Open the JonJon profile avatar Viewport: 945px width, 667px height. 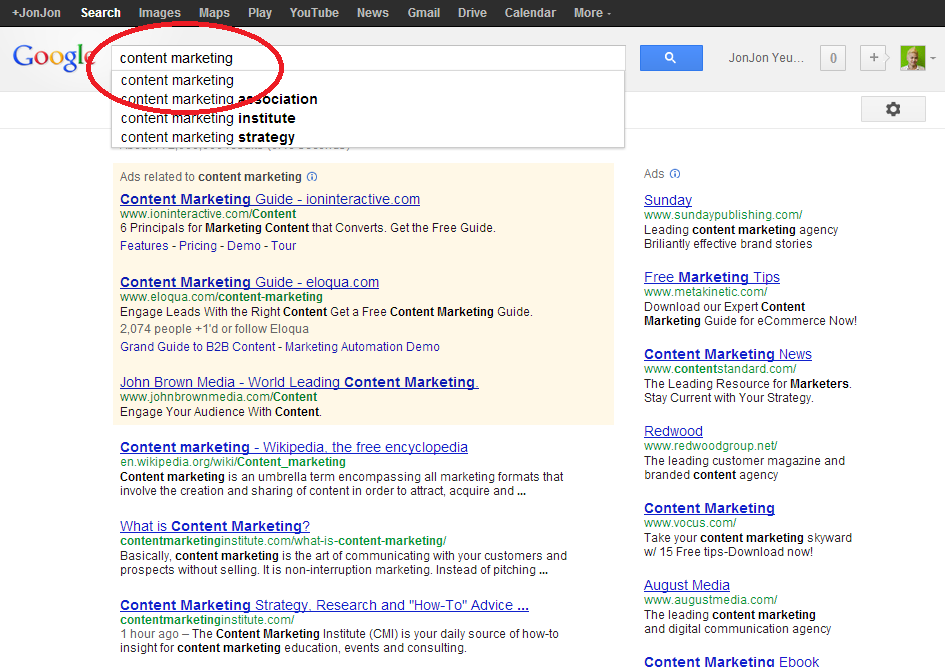tap(912, 58)
